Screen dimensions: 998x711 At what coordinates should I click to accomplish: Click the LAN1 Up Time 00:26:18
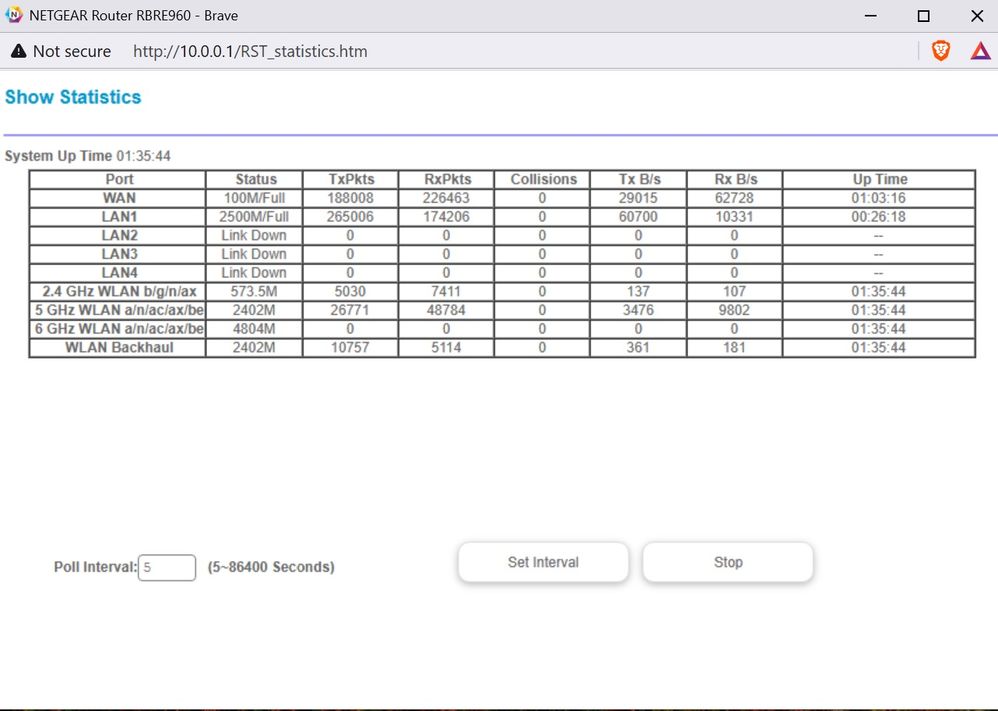click(878, 216)
